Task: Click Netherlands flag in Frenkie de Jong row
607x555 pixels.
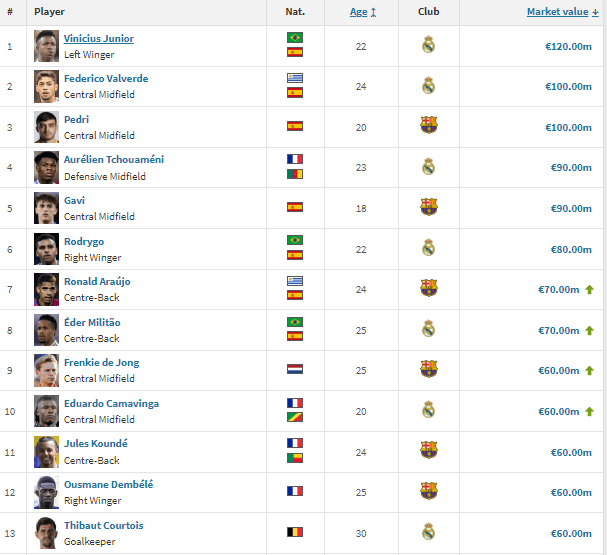Action: (x=295, y=369)
